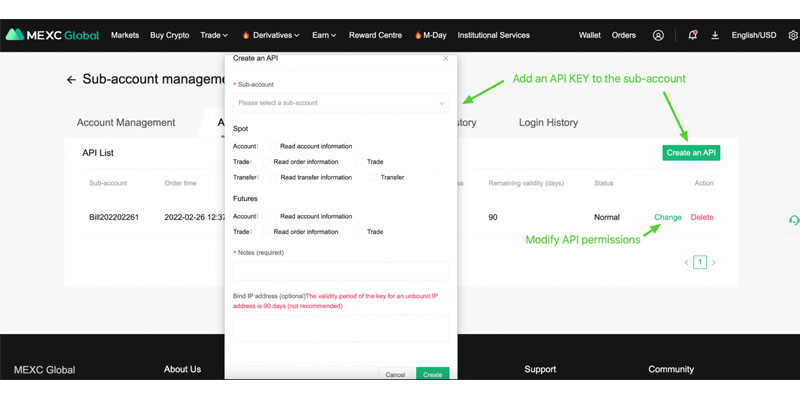The width and height of the screenshot is (800, 400).
Task: Go to previous page arrow in pagination
Action: tap(686, 263)
